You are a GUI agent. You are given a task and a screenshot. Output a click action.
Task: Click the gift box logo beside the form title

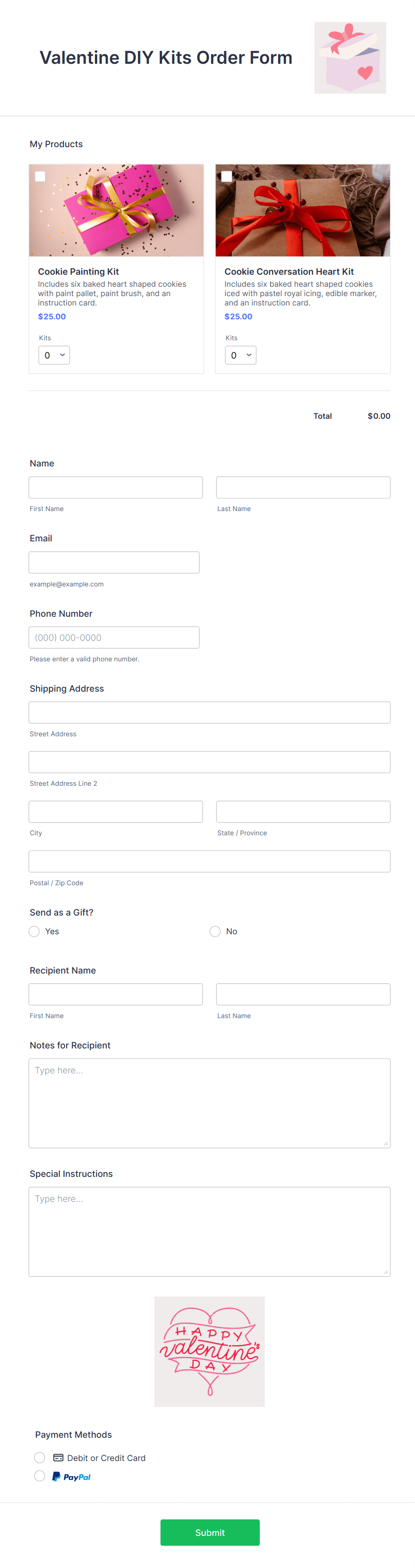point(350,58)
